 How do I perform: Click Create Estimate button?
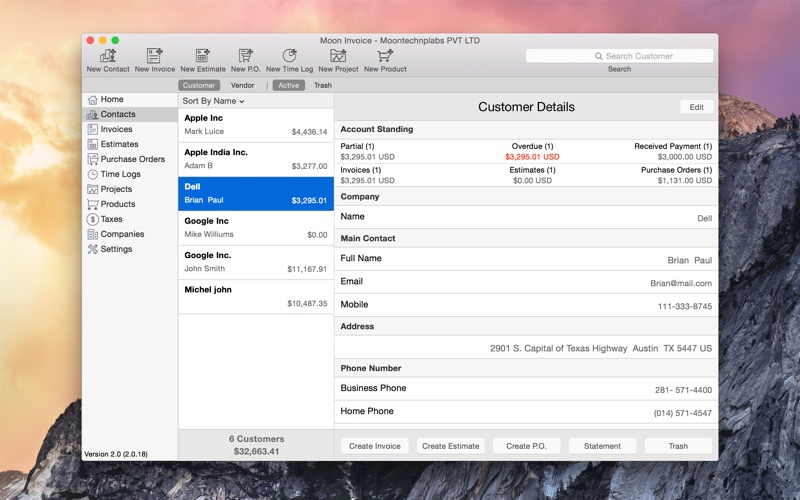[x=451, y=446]
